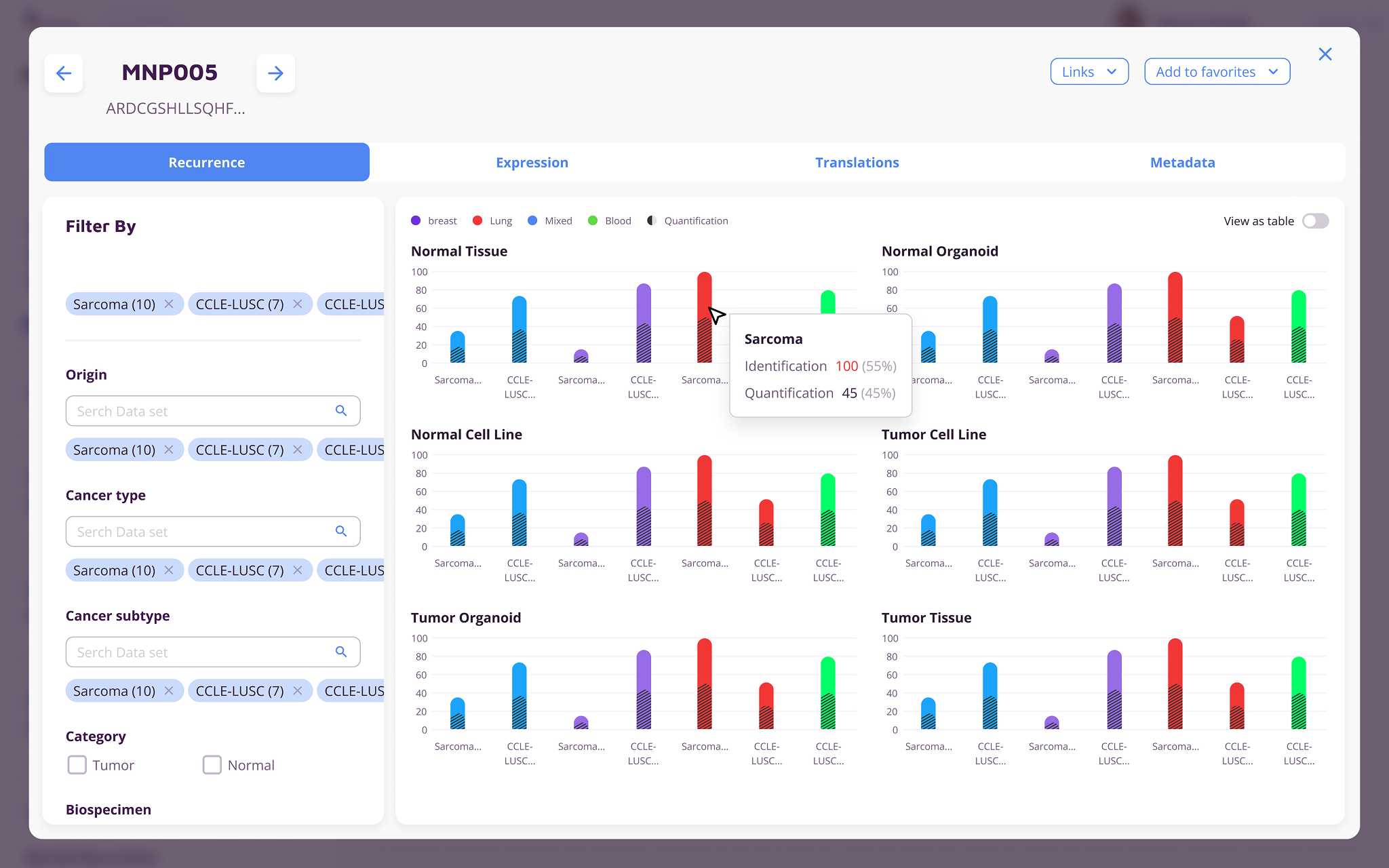Open the Metadata tab

pos(1182,163)
